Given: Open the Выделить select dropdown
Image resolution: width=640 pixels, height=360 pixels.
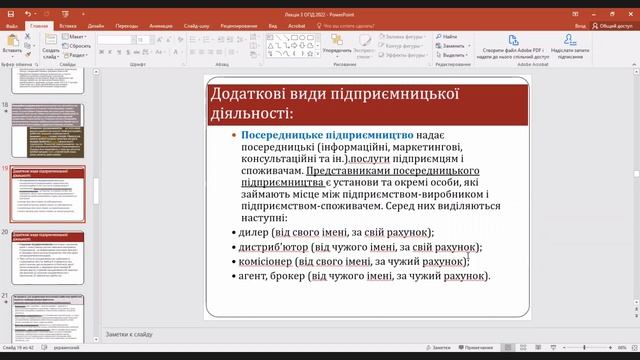Looking at the screenshot, I should (451, 55).
